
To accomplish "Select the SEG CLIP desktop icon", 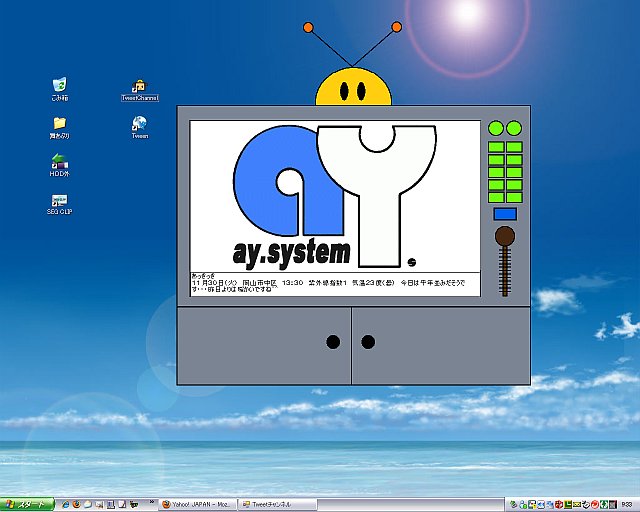I will click(60, 204).
